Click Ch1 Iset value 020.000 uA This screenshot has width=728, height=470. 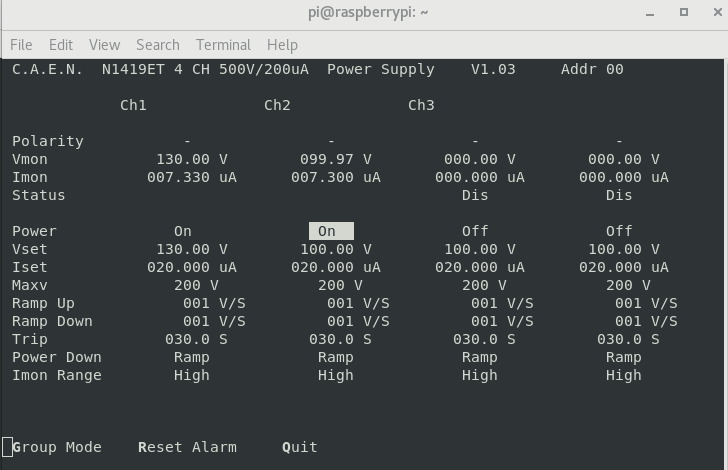pos(192,268)
